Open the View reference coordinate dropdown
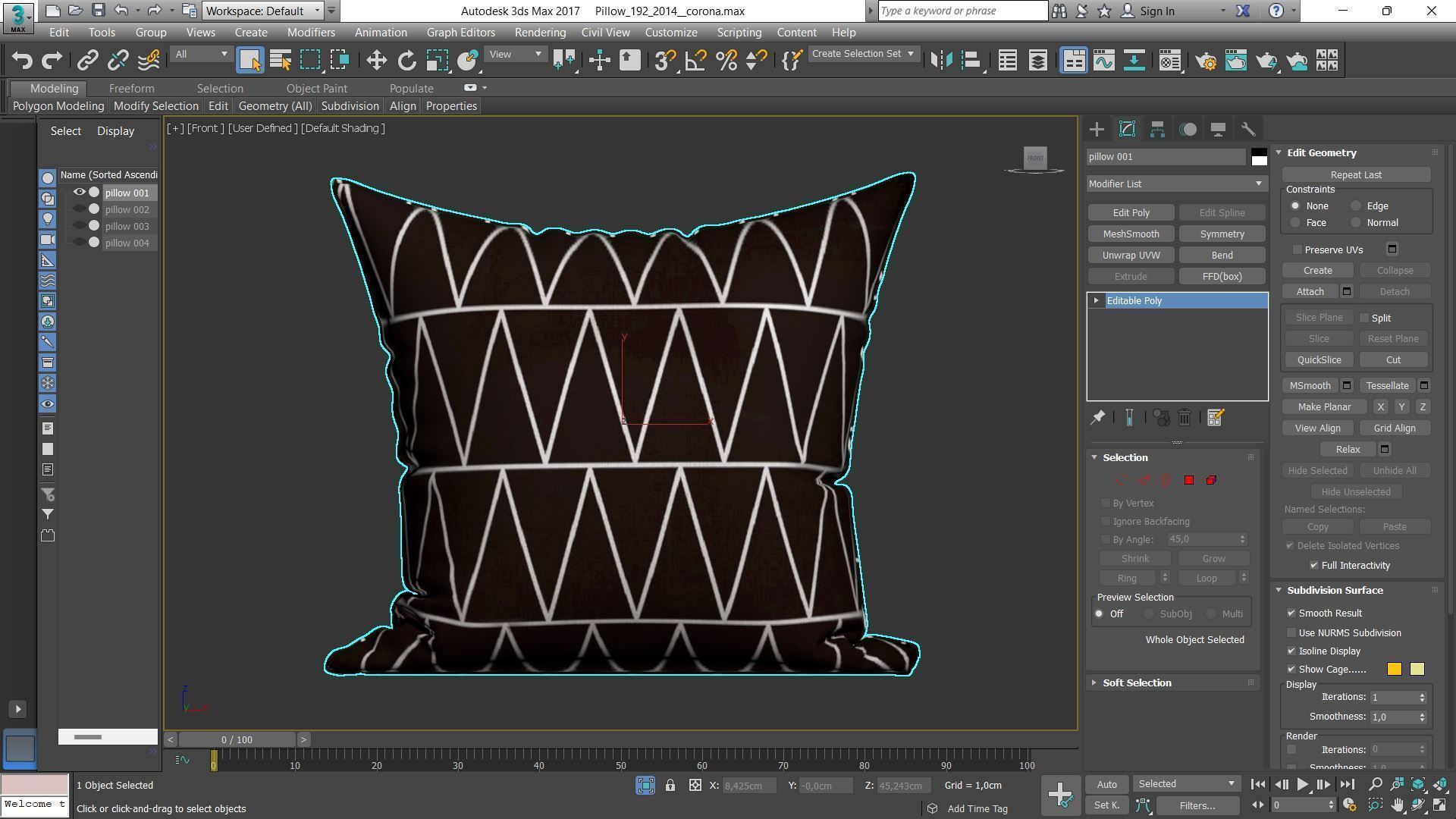 [515, 54]
